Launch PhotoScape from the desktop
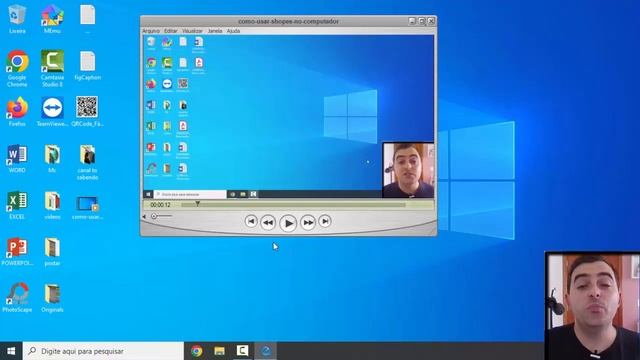Image resolution: width=640 pixels, height=360 pixels. pos(17,298)
